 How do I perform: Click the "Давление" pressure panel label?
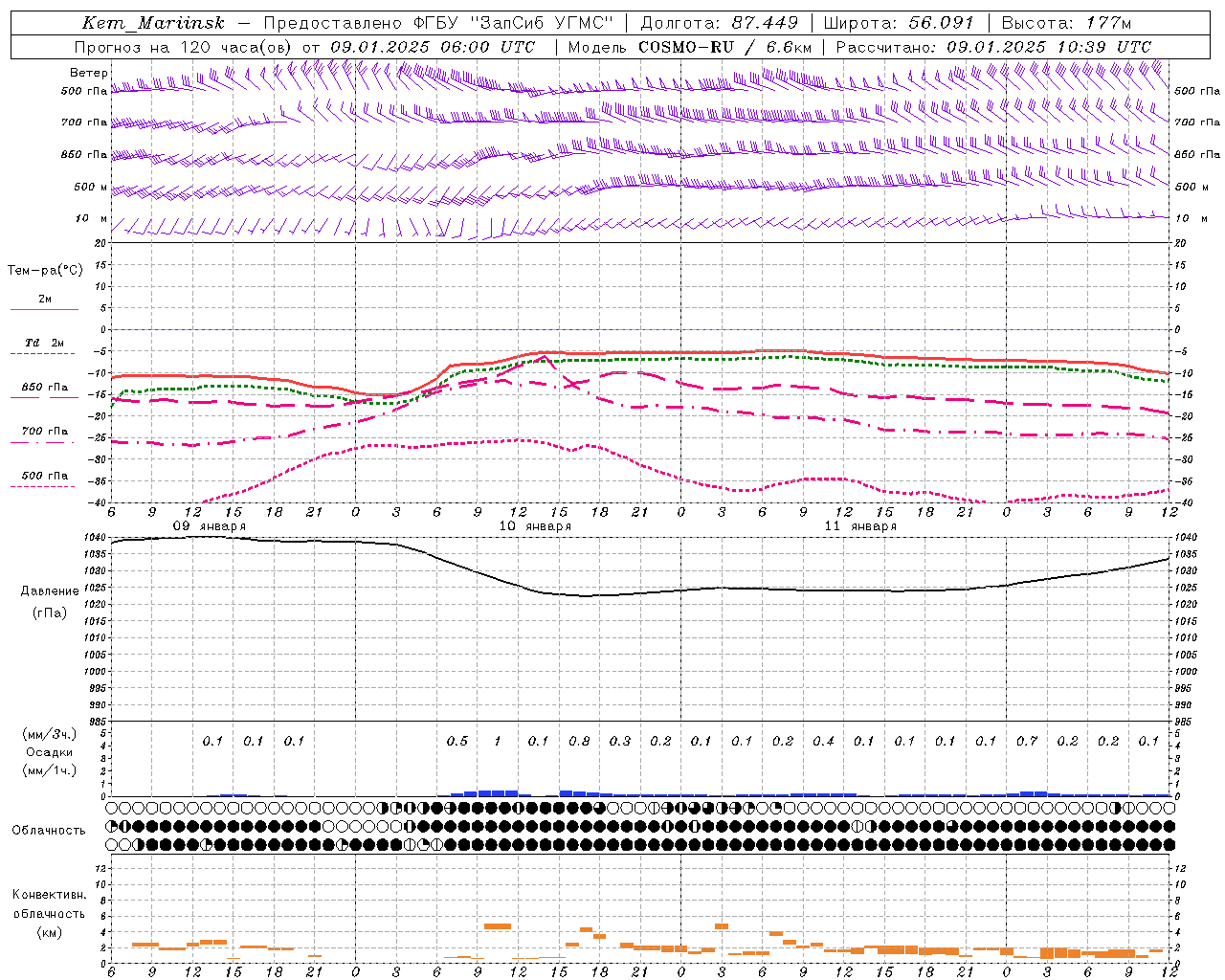click(50, 591)
